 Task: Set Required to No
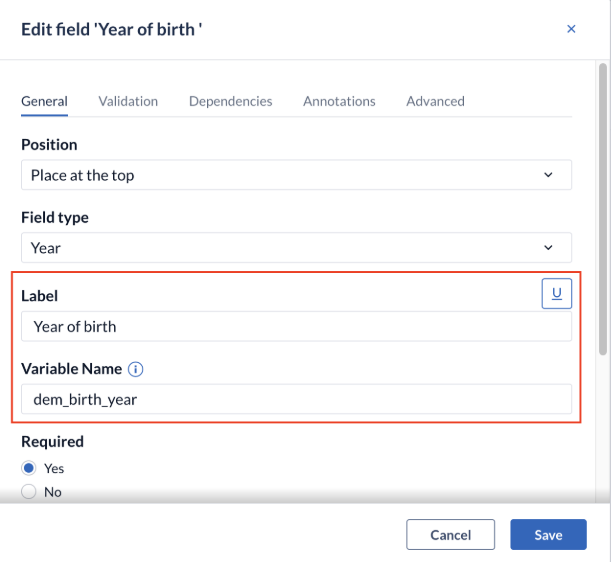coord(29,491)
